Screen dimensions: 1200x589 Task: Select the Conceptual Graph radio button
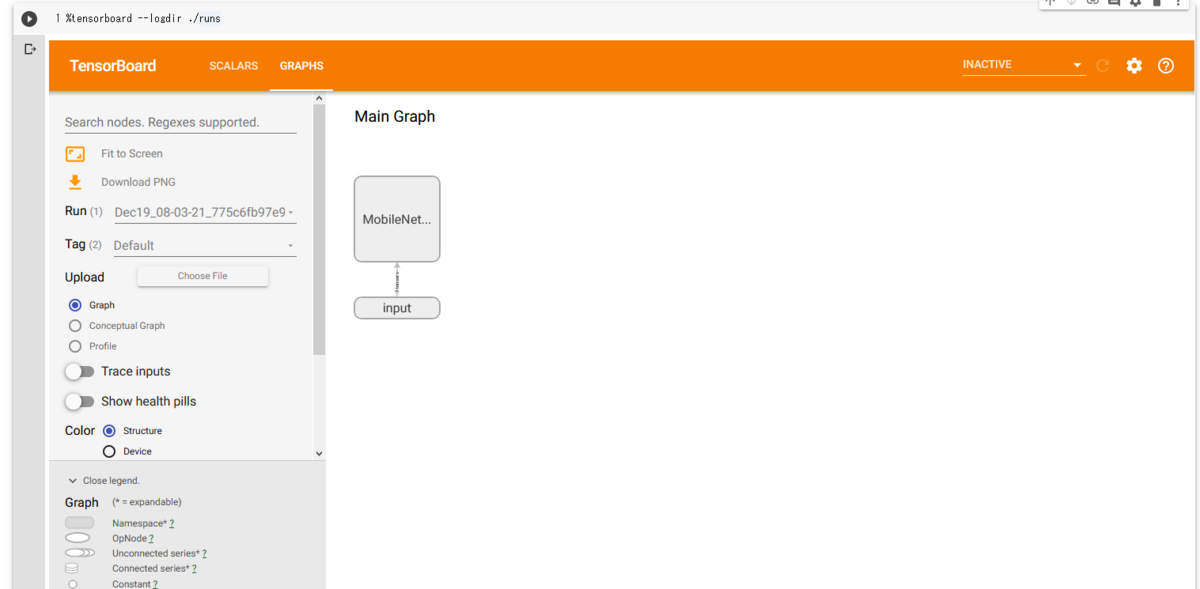(75, 326)
